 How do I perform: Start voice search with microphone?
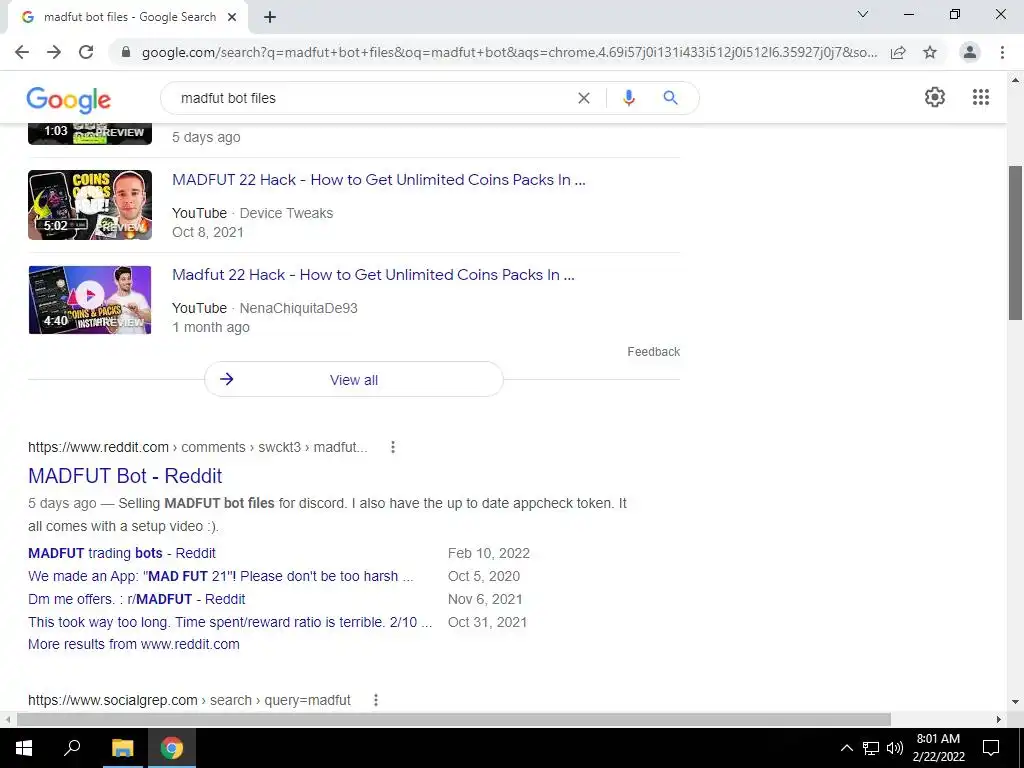[628, 98]
